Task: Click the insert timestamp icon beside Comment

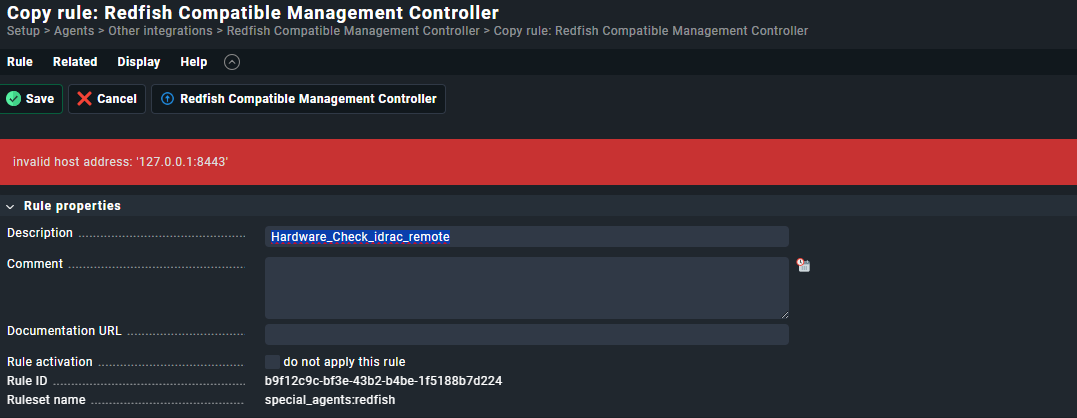Action: coord(803,265)
